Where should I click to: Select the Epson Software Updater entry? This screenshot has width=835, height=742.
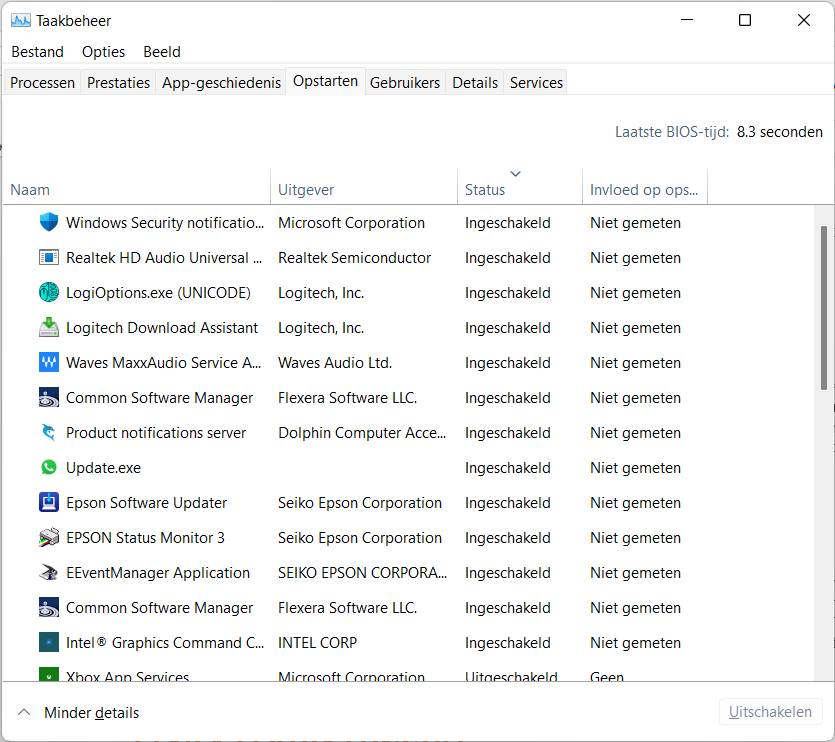[x=146, y=503]
